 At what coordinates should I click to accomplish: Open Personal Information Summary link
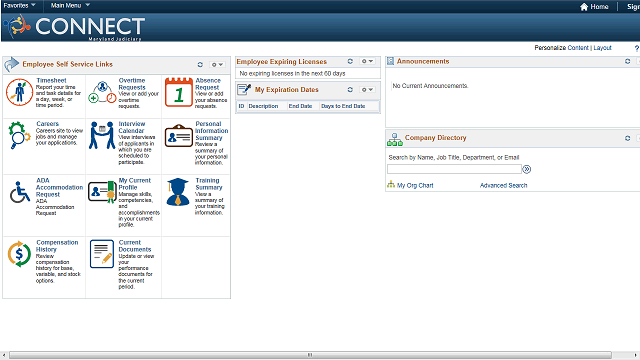point(211,131)
